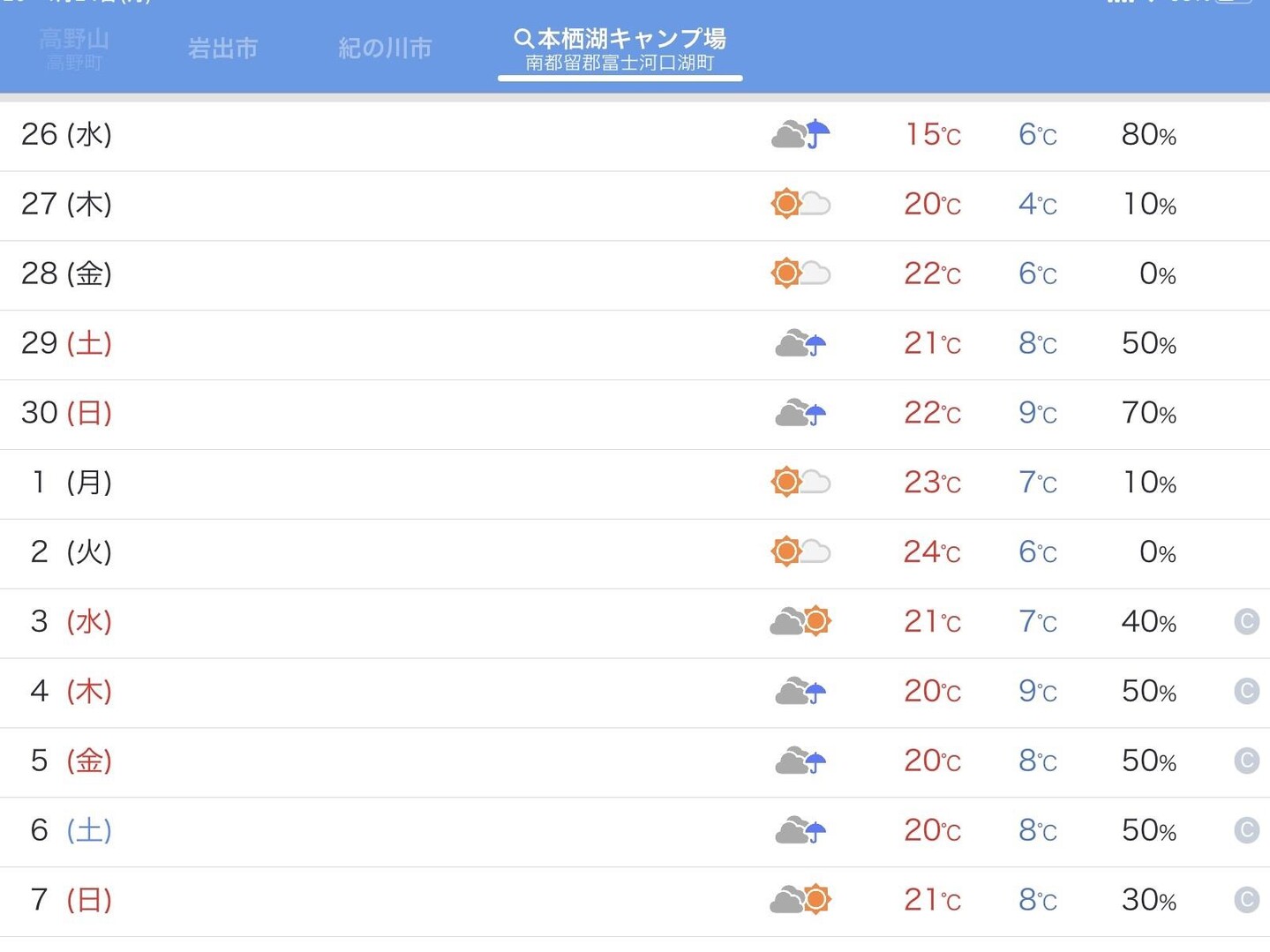Screen dimensions: 1270x952
Task: Toggle the C badge on the 3 (水) row
Action: [x=1245, y=621]
